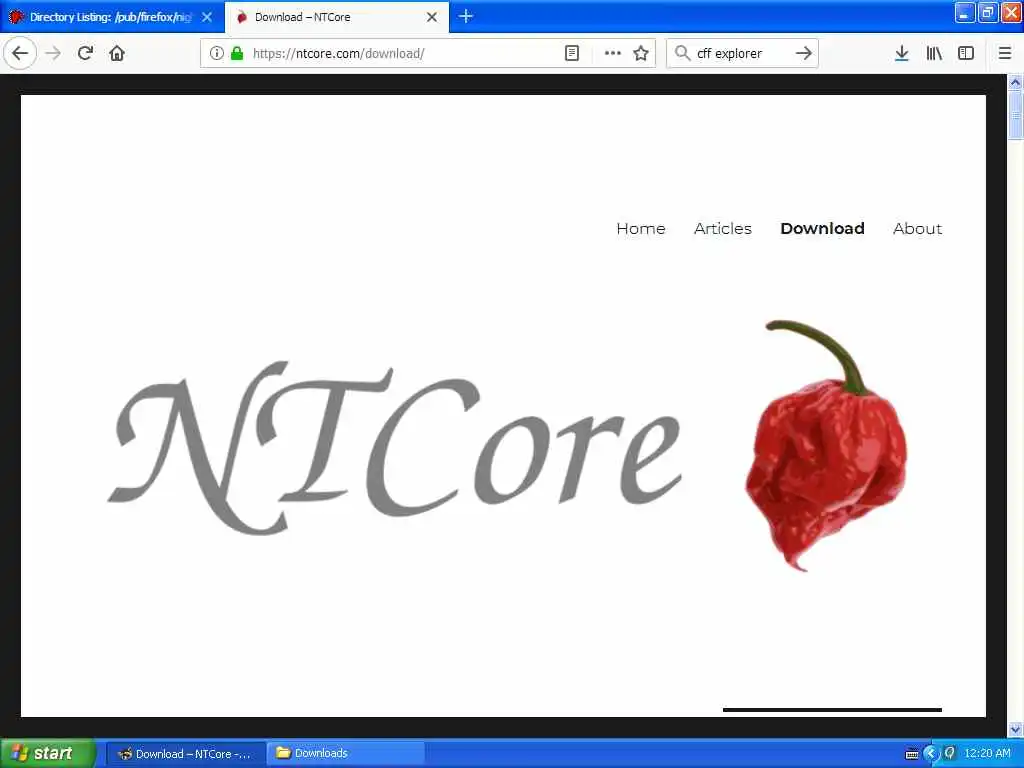
Task: Toggle reader view icon in address bar
Action: [571, 53]
